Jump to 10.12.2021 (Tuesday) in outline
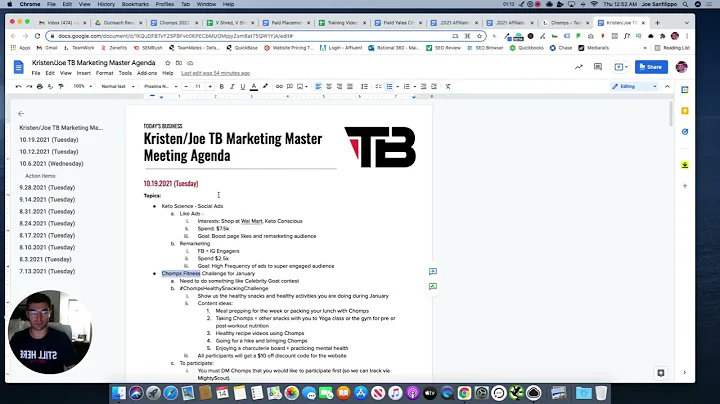 pyautogui.click(x=49, y=152)
